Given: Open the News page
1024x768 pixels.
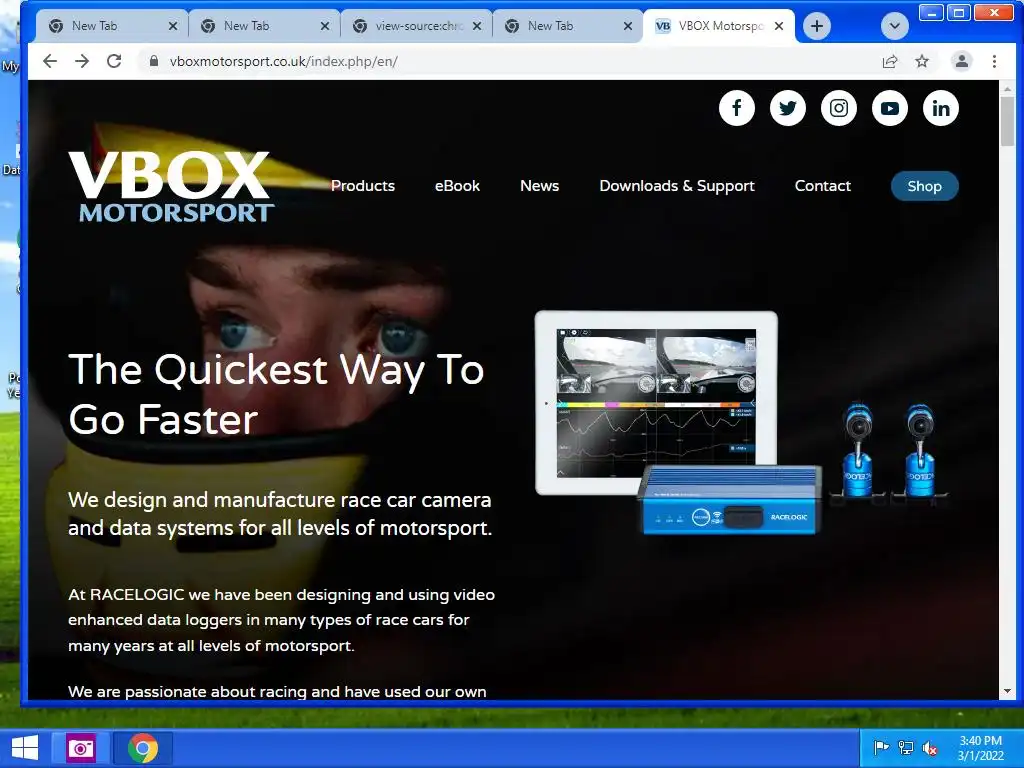Looking at the screenshot, I should [539, 186].
